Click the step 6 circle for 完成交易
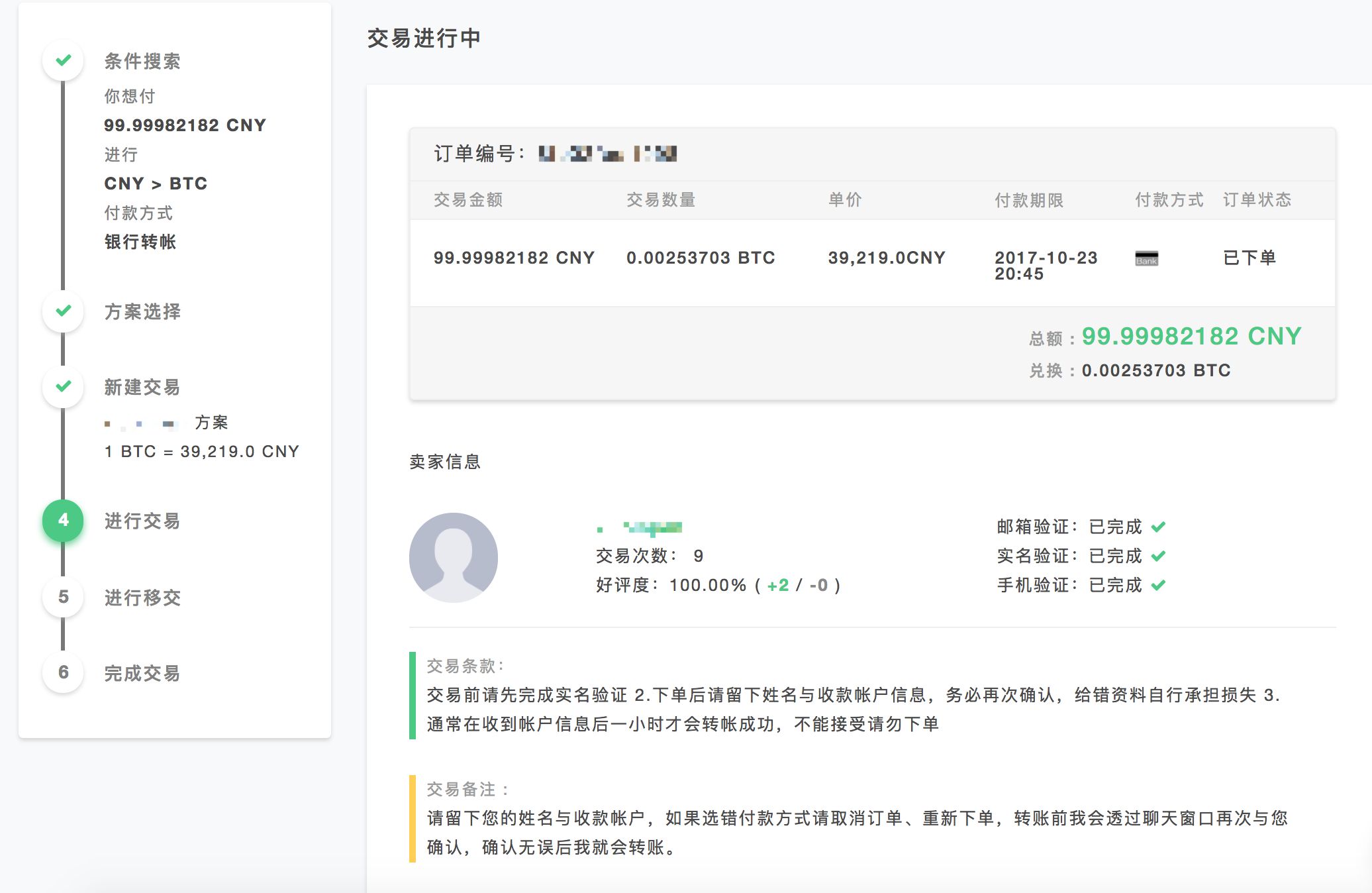 coord(63,672)
